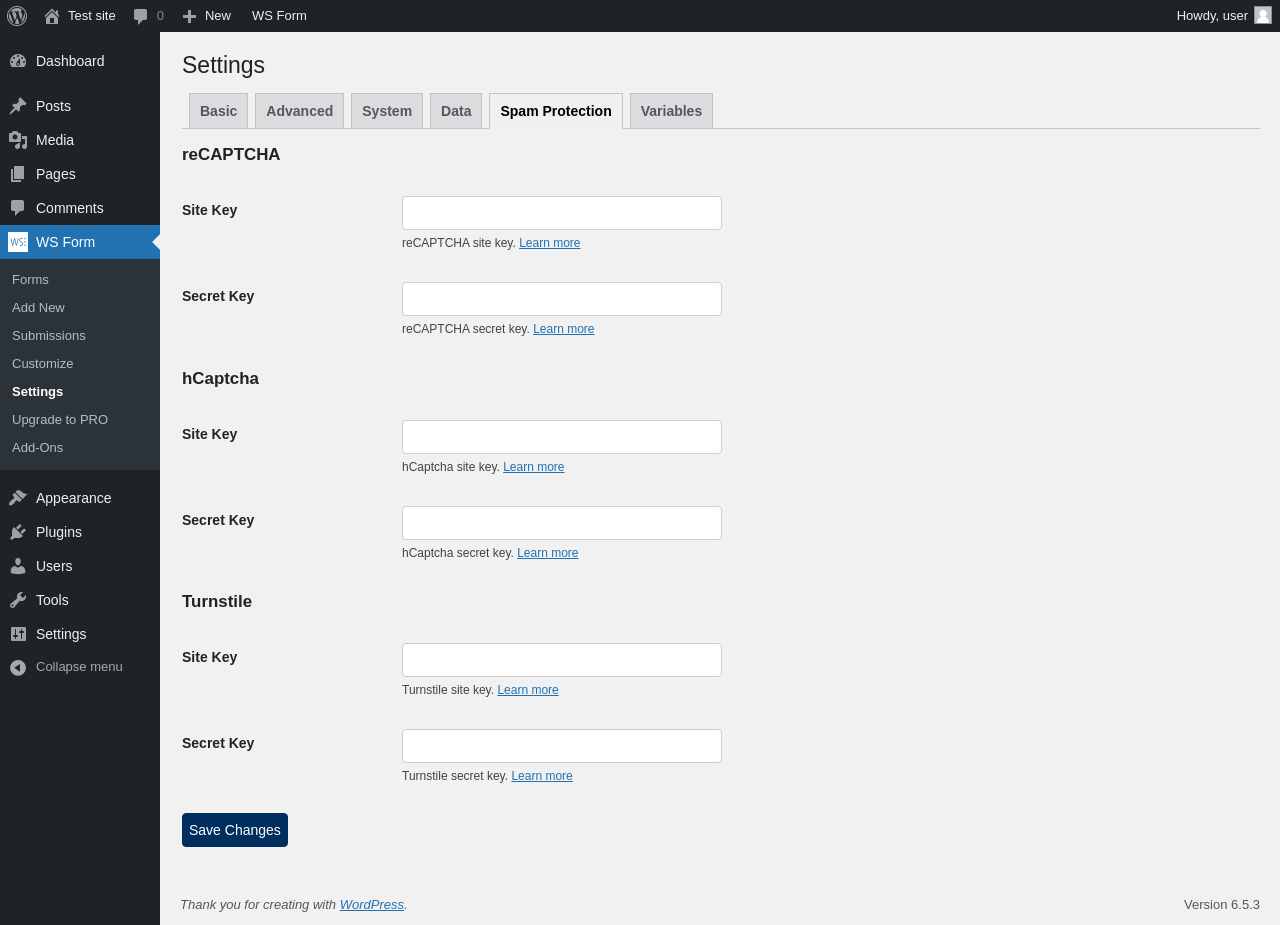Click the Test site home icon
This screenshot has height=925, width=1280.
click(x=52, y=16)
